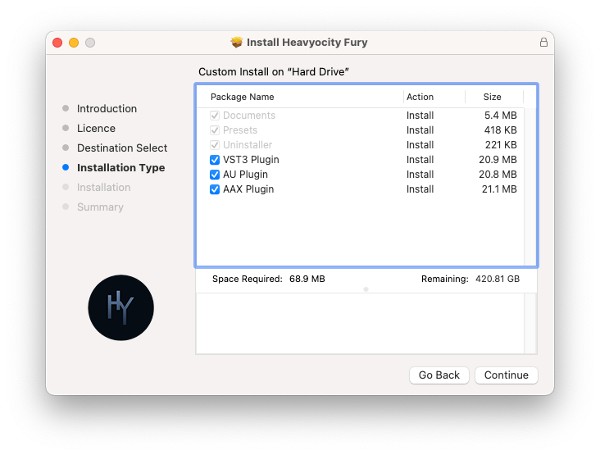Click the minimize window button
Screen dimensions: 600x456
[73, 42]
